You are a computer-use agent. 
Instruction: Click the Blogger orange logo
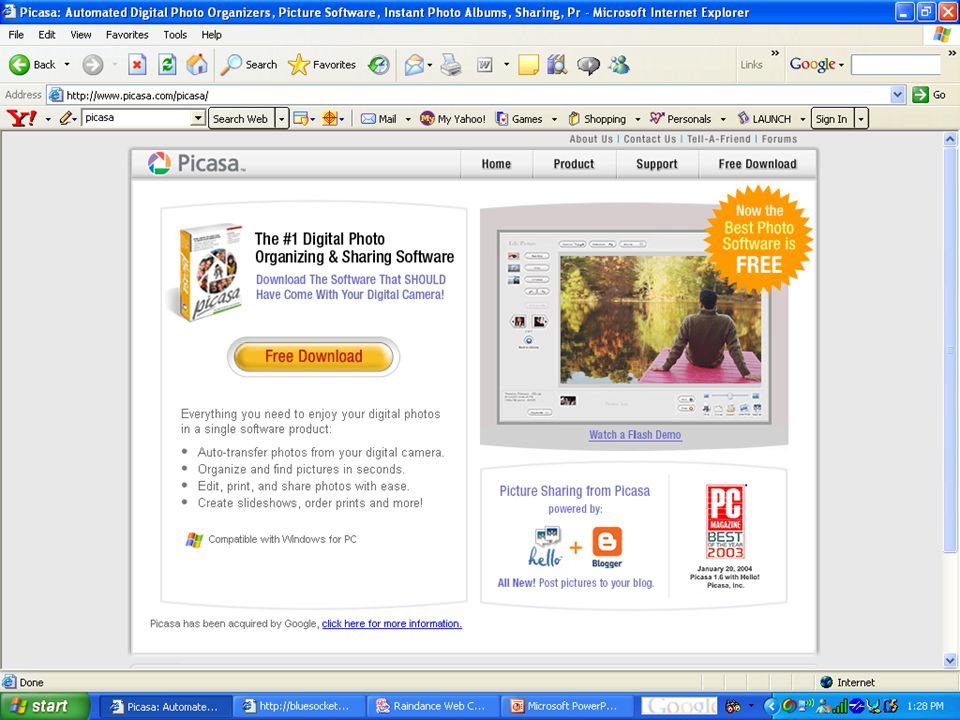[x=607, y=547]
